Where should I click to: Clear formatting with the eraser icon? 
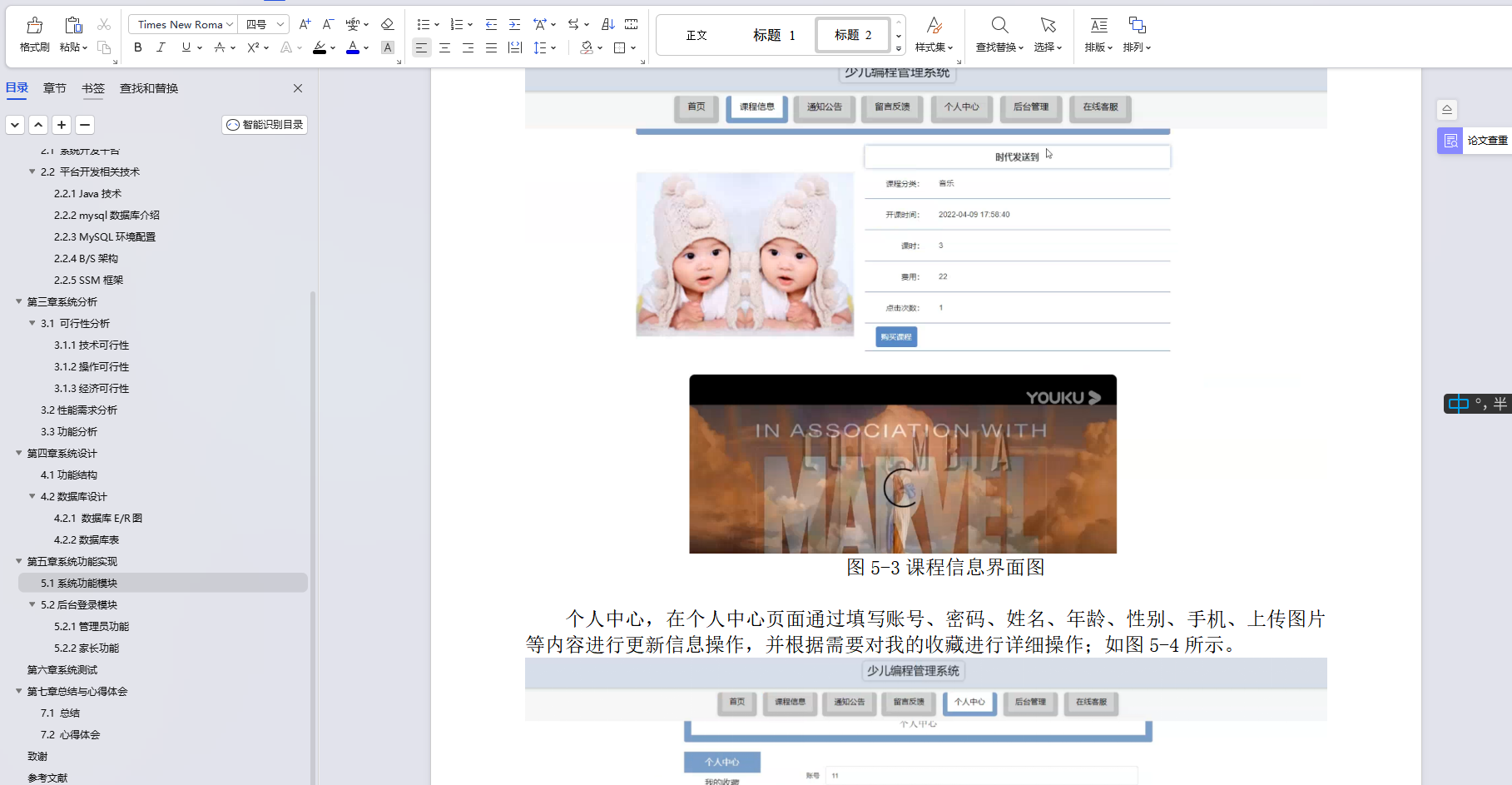click(387, 24)
